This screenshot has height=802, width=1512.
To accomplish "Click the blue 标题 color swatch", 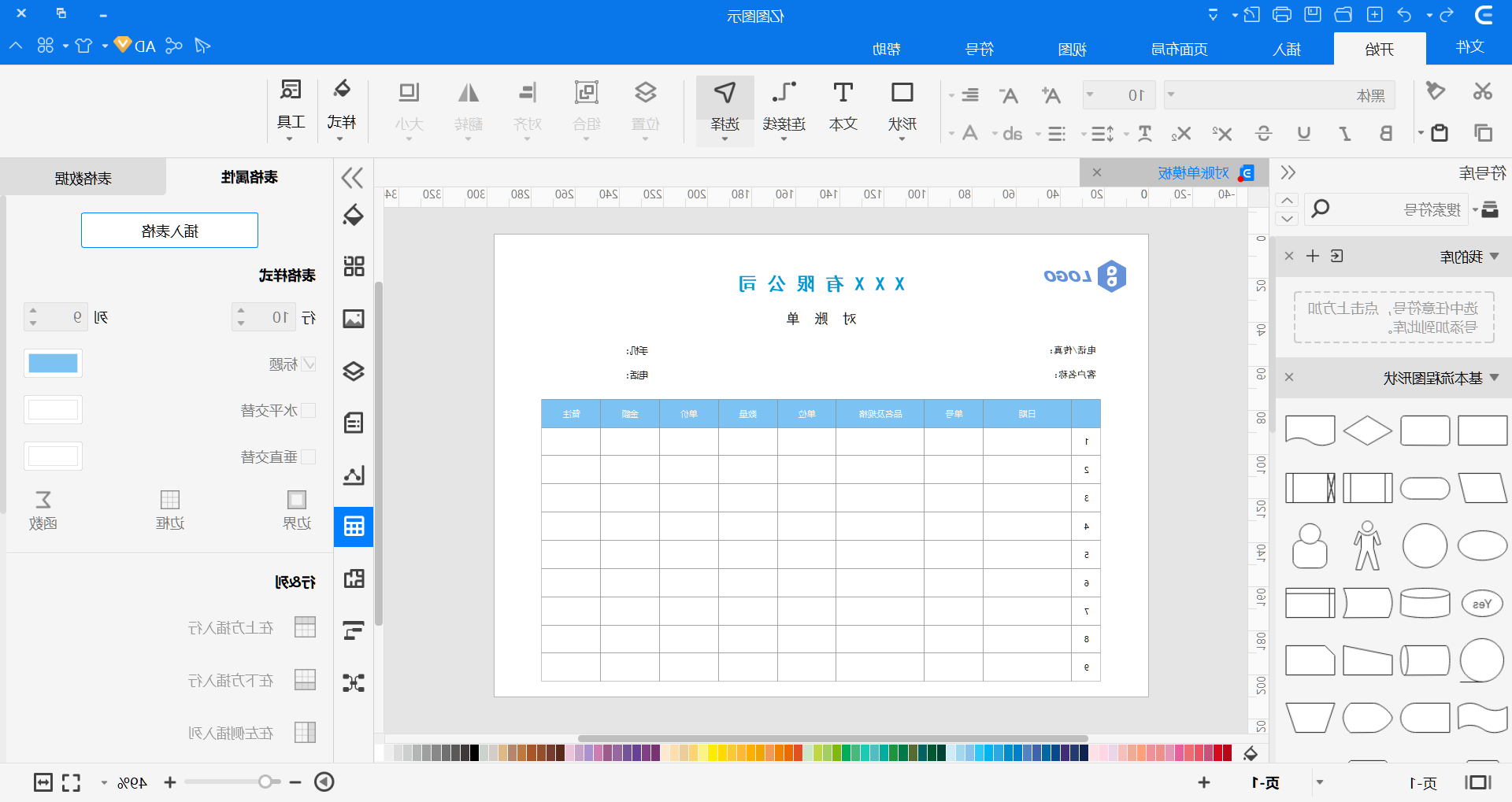I will (x=53, y=364).
